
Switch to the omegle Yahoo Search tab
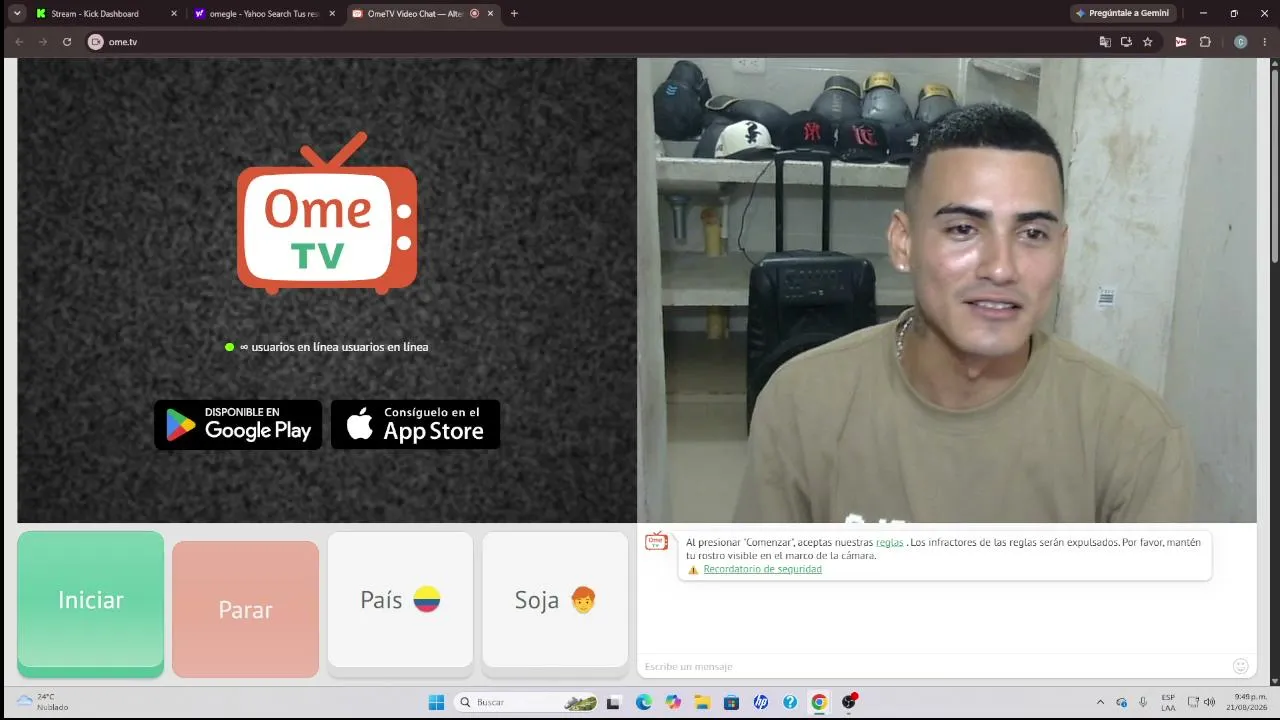264,14
